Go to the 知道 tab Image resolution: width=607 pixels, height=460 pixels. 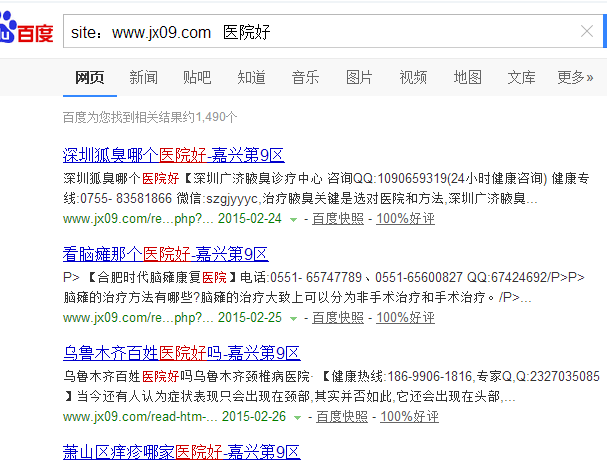251,77
